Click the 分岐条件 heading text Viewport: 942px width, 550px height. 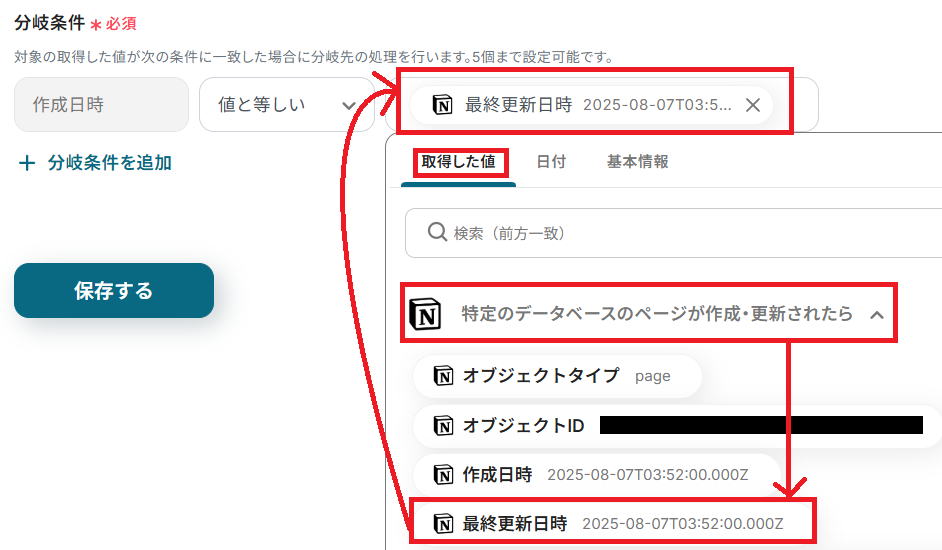(50, 23)
